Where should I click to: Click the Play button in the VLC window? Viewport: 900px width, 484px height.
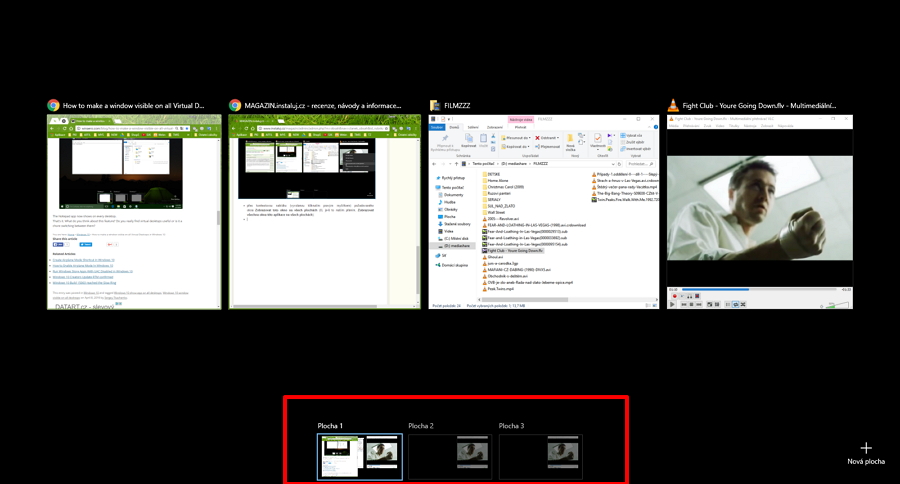672,304
